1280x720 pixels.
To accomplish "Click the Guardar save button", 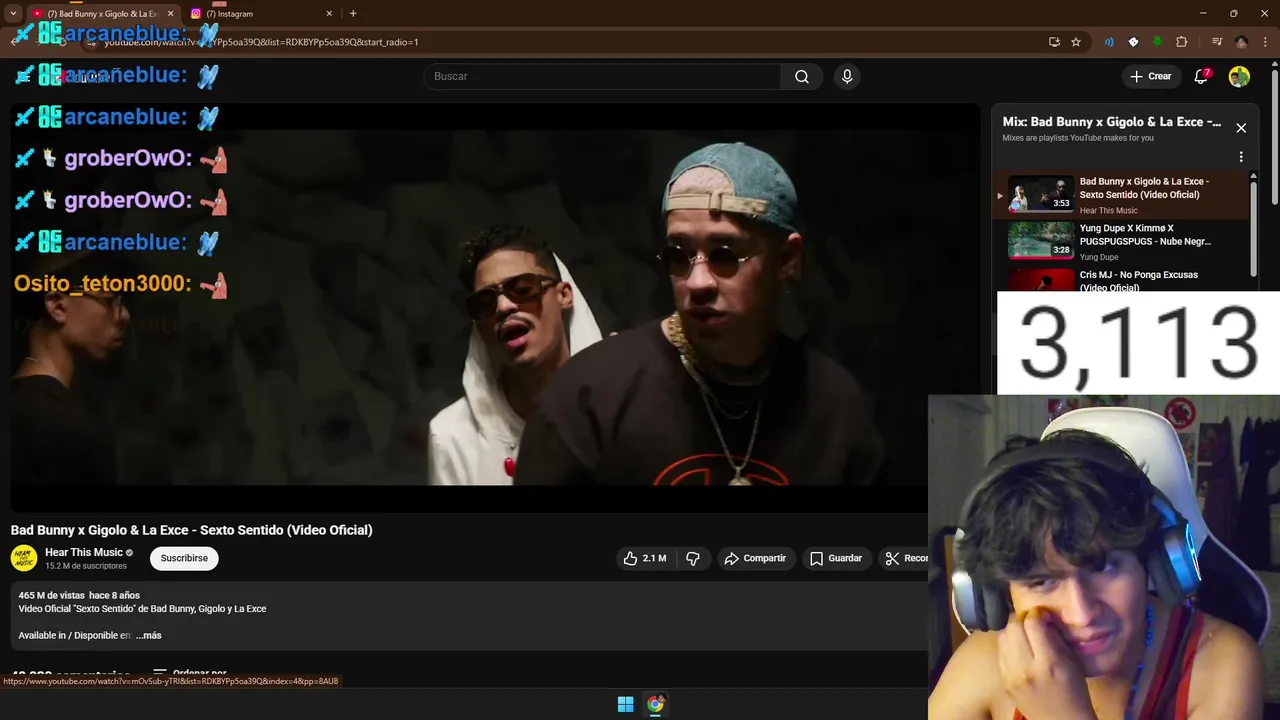I will [836, 558].
